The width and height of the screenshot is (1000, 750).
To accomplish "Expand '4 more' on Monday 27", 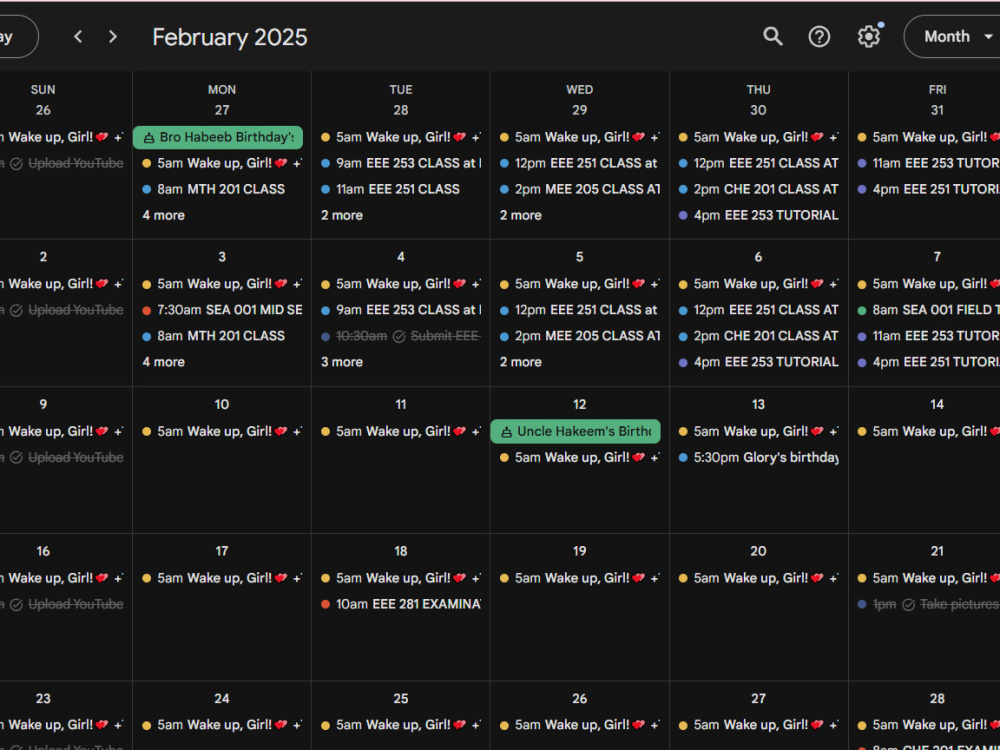I will [163, 216].
